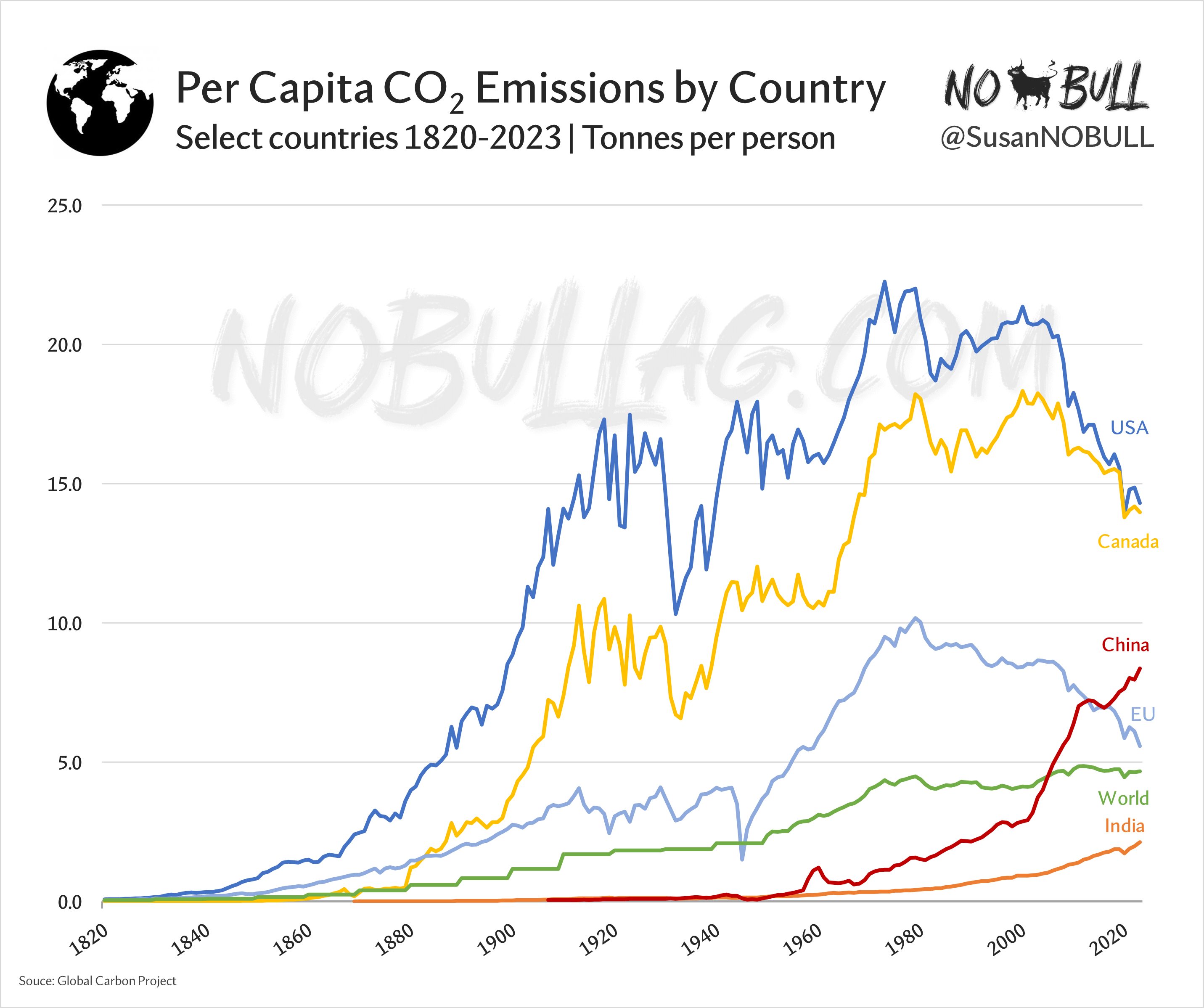Click the subtitle 'Select countries 1820-2023'
This screenshot has width=1204, height=1008.
point(368,138)
